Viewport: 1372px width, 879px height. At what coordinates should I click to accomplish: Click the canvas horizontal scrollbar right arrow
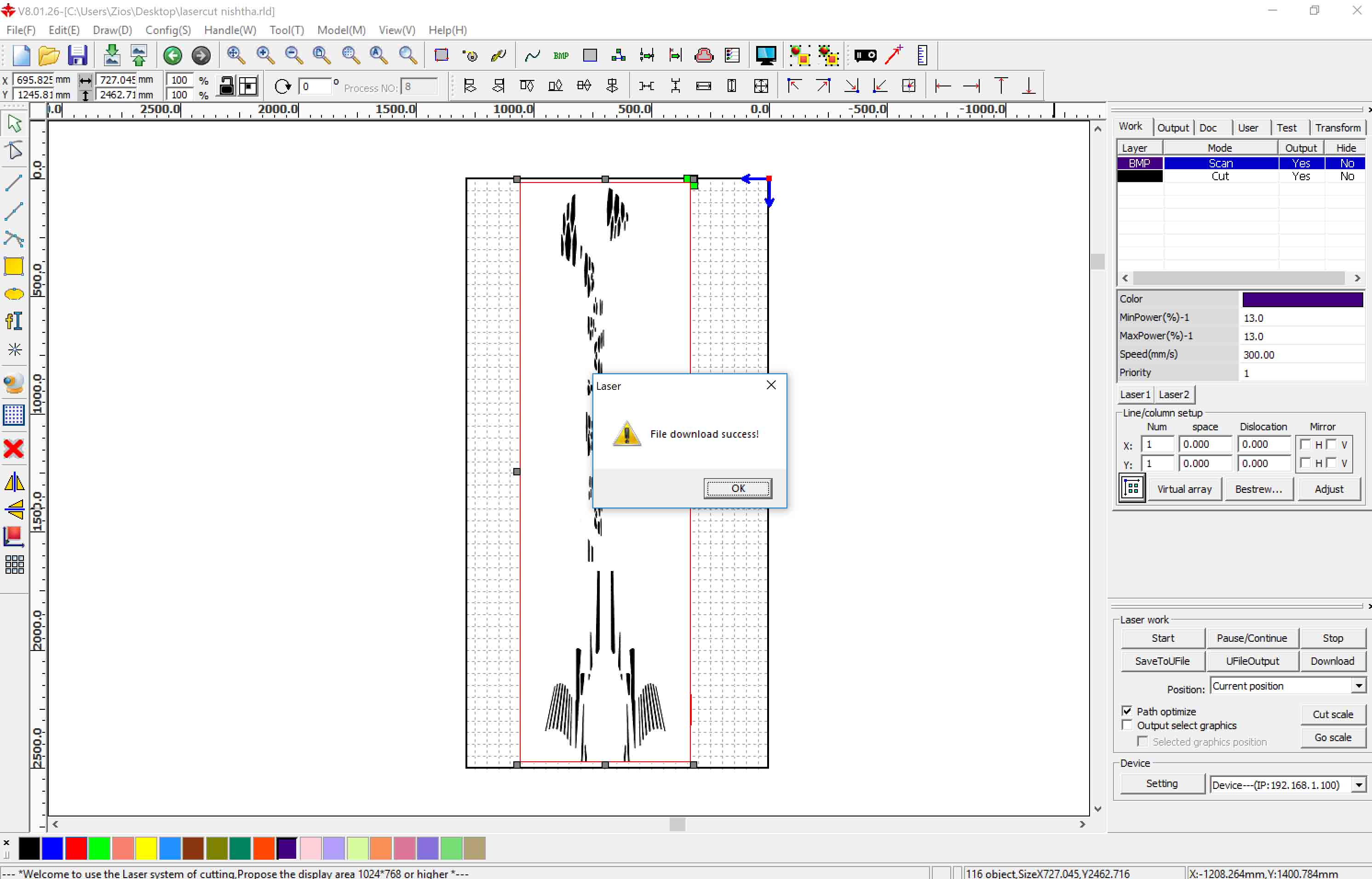pyautogui.click(x=1082, y=825)
